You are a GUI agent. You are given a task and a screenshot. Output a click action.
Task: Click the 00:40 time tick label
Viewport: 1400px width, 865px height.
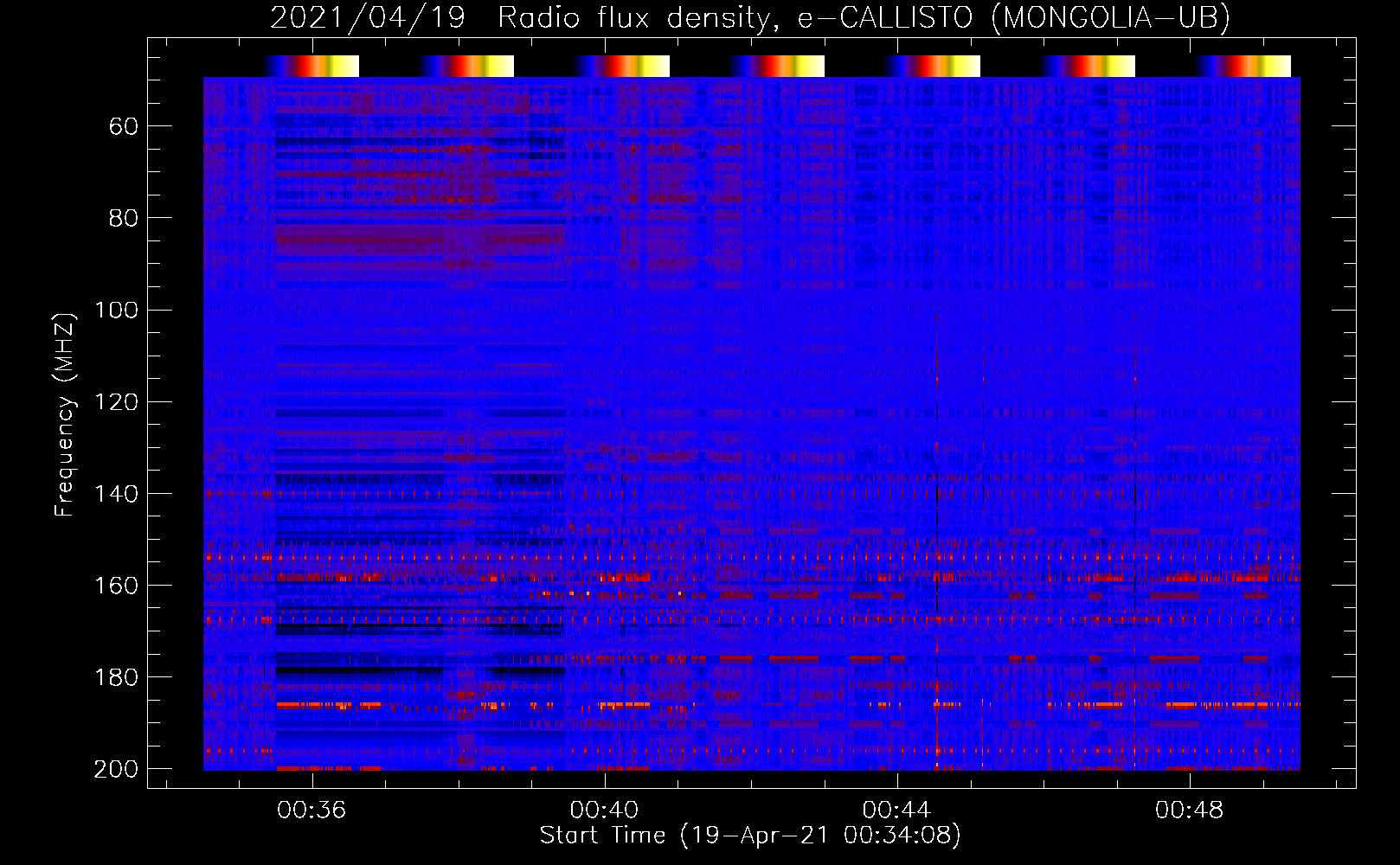pos(604,810)
